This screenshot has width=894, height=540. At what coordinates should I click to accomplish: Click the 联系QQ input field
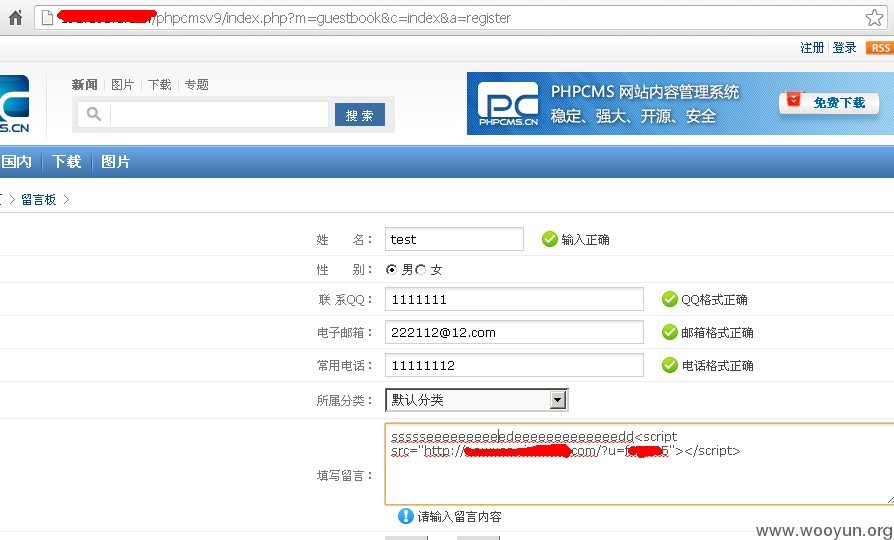514,299
